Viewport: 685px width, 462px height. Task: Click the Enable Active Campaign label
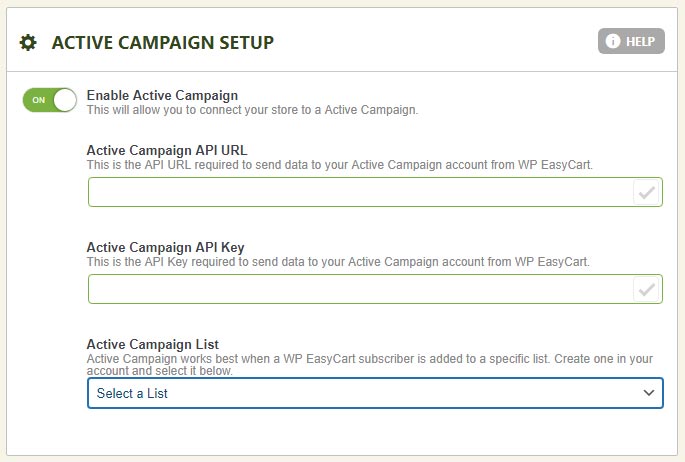pyautogui.click(x=162, y=95)
